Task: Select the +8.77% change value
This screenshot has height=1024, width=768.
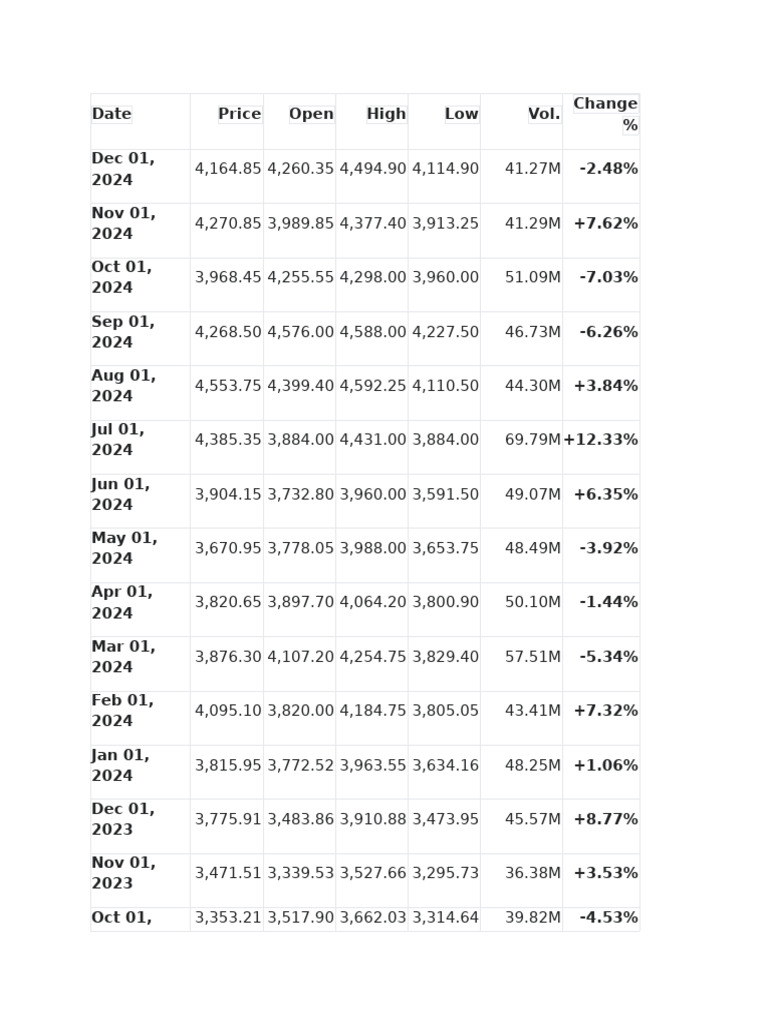Action: click(x=605, y=819)
